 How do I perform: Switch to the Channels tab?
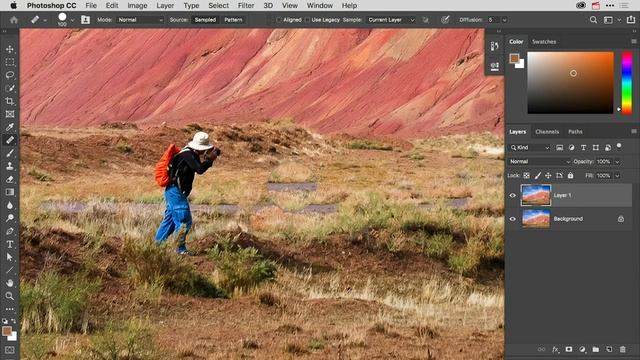point(547,132)
